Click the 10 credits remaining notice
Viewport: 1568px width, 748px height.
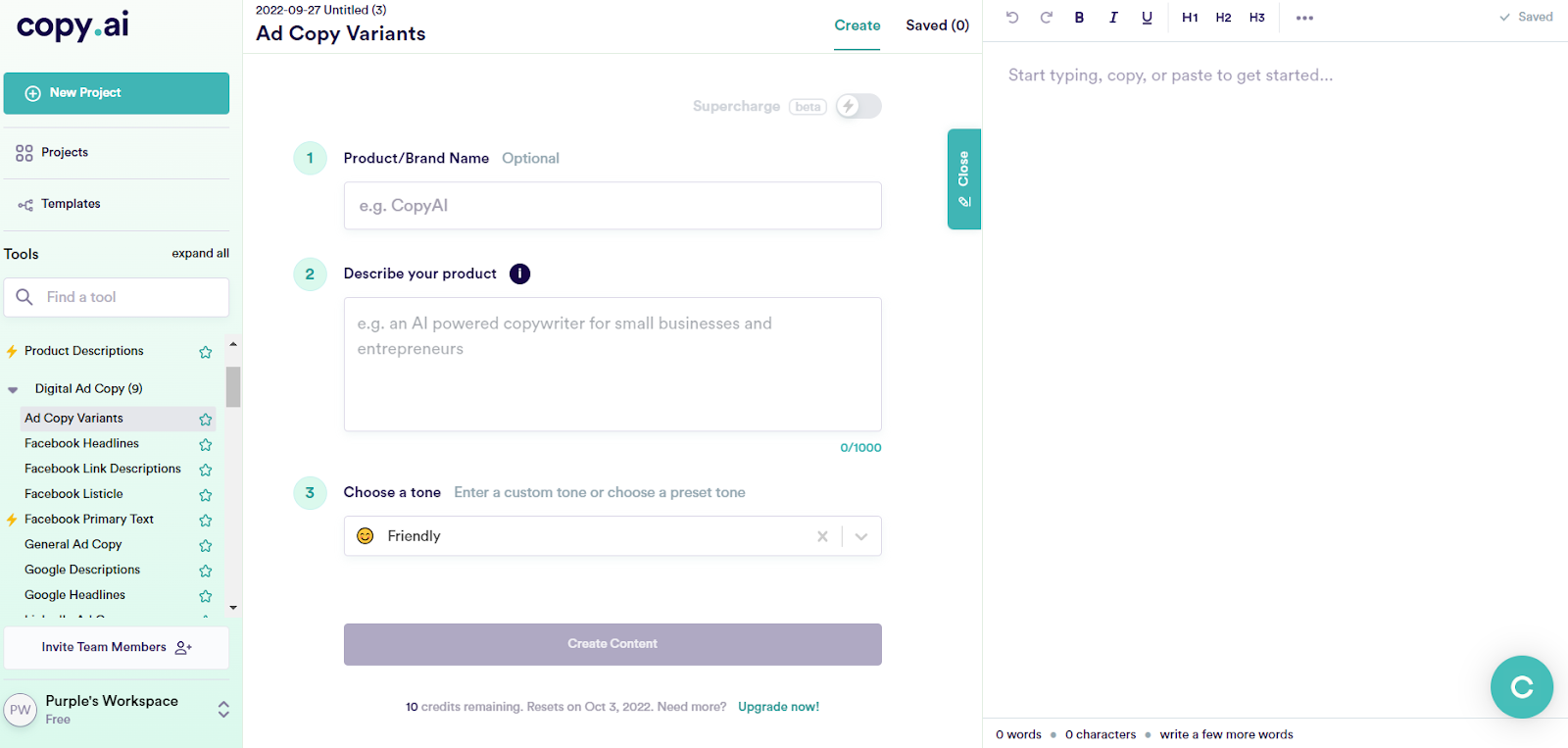[x=566, y=707]
